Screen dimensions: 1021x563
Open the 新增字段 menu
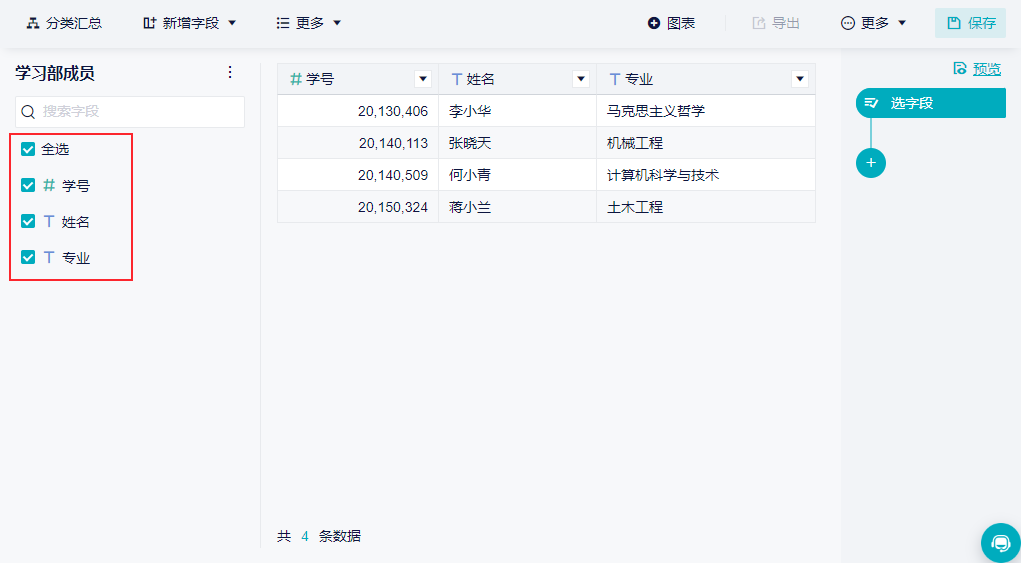[190, 23]
